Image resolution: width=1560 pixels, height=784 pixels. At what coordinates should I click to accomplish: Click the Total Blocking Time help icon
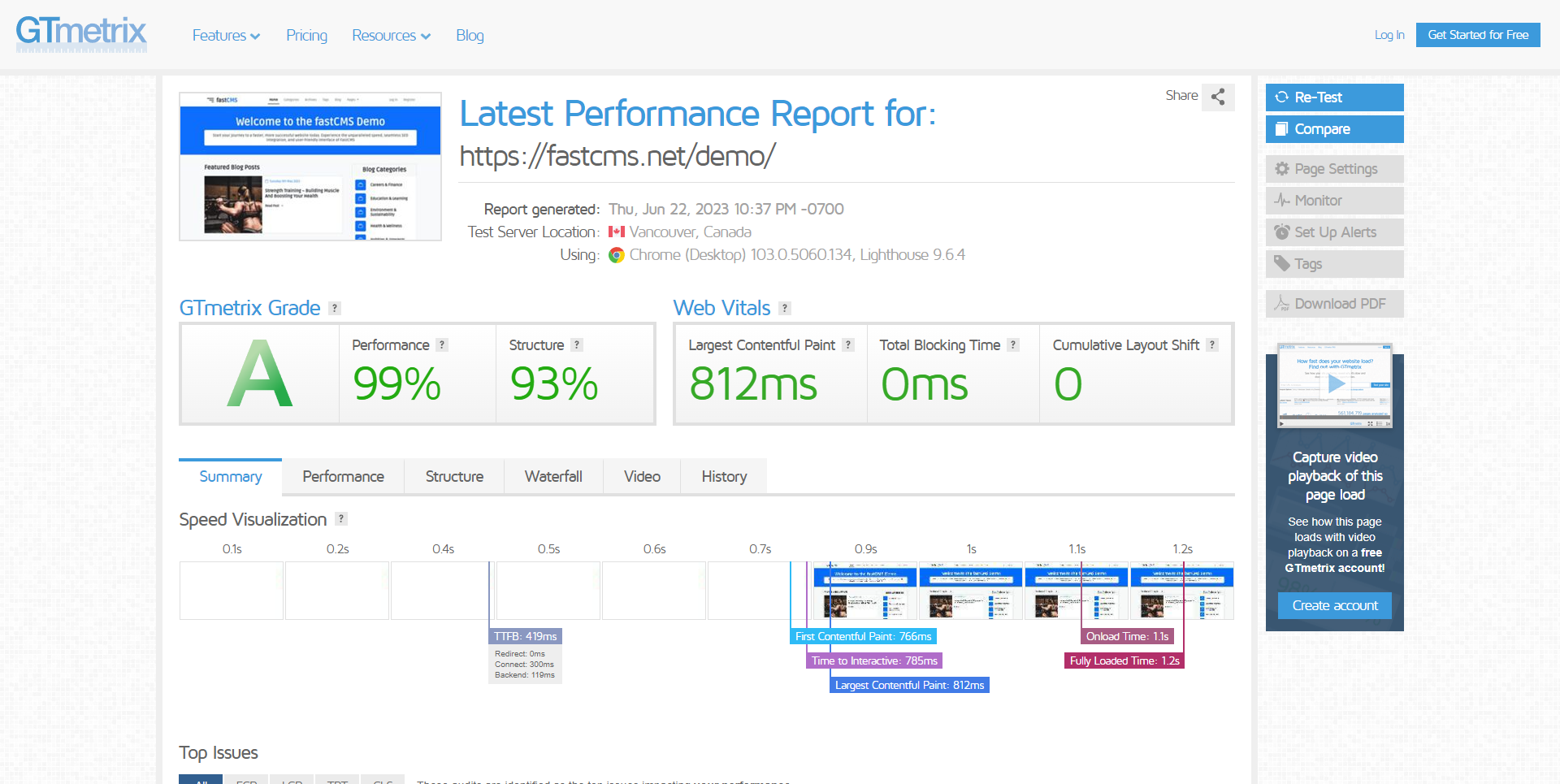coord(1013,345)
